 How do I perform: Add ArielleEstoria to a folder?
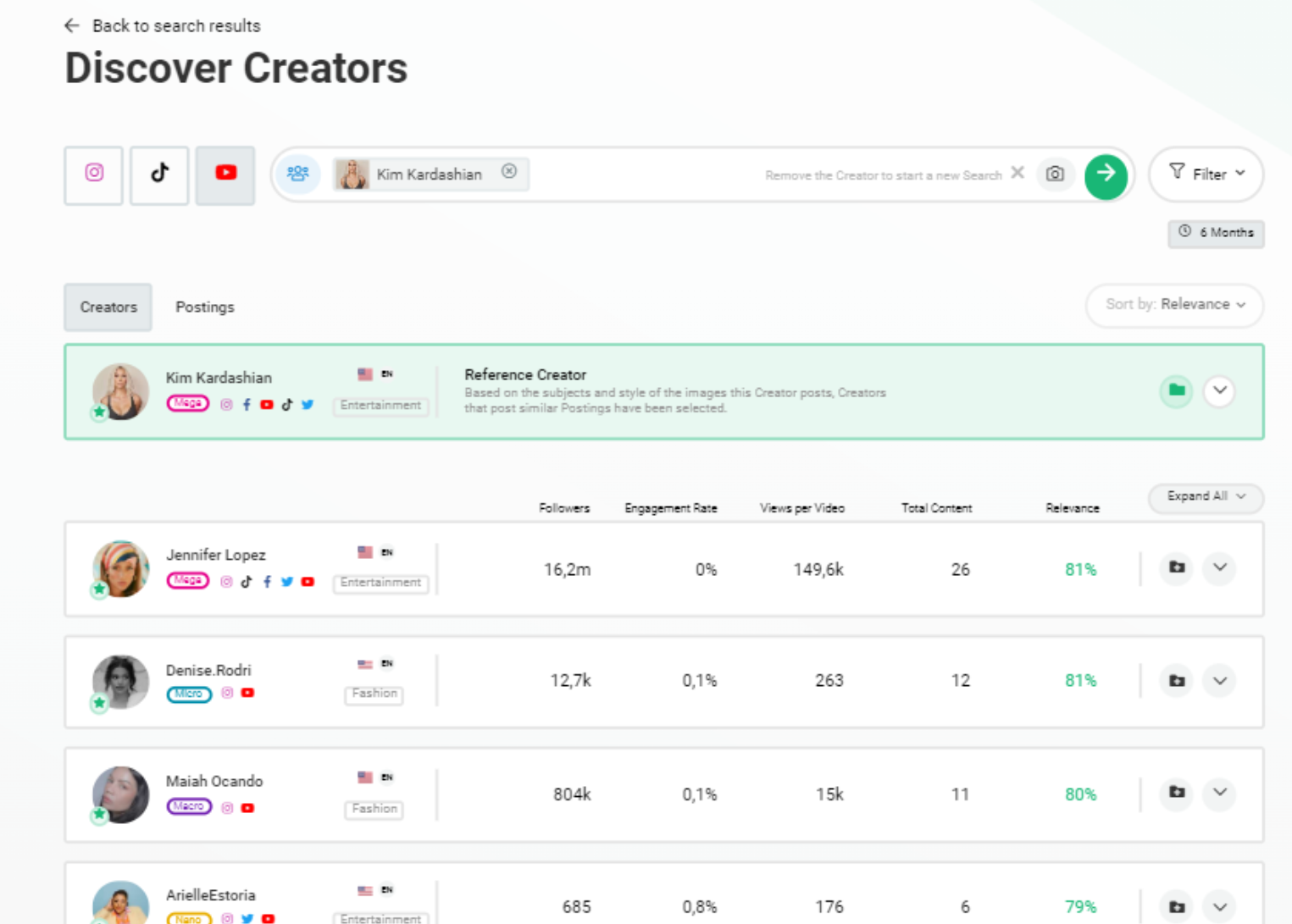(x=1176, y=907)
